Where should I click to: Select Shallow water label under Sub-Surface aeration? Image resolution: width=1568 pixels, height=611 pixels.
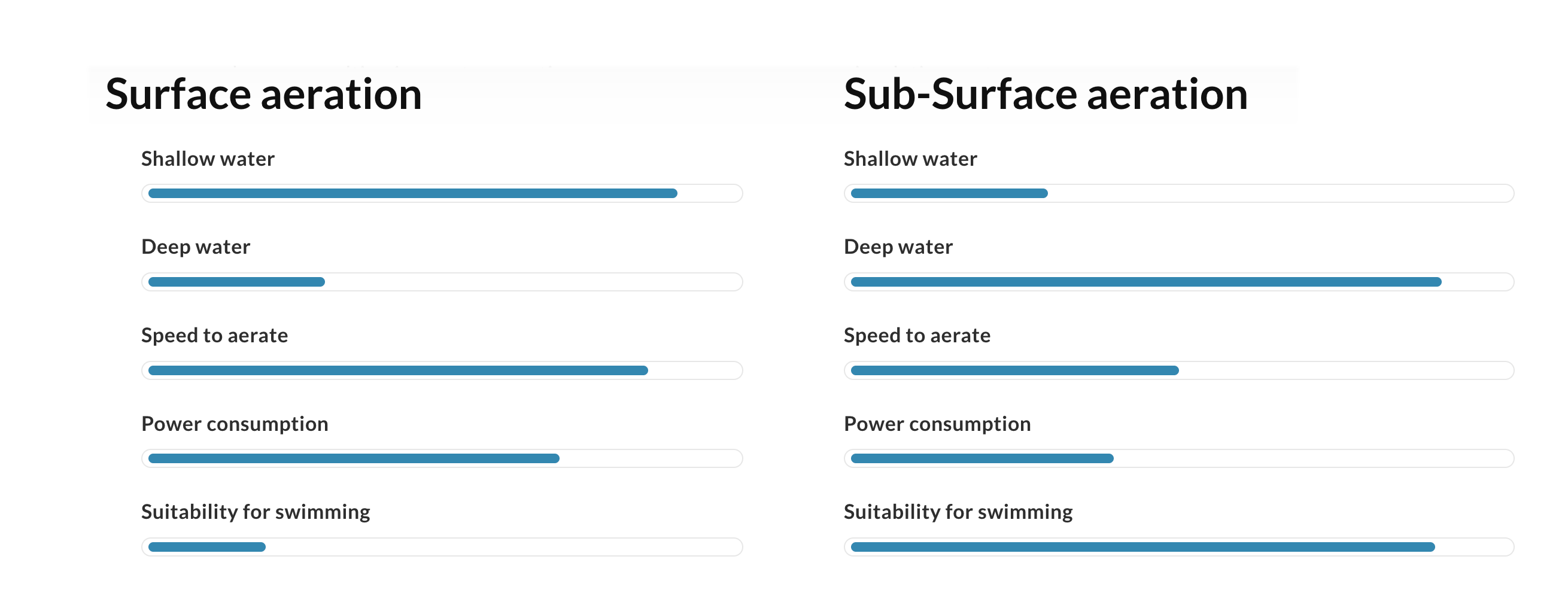pyautogui.click(x=911, y=159)
